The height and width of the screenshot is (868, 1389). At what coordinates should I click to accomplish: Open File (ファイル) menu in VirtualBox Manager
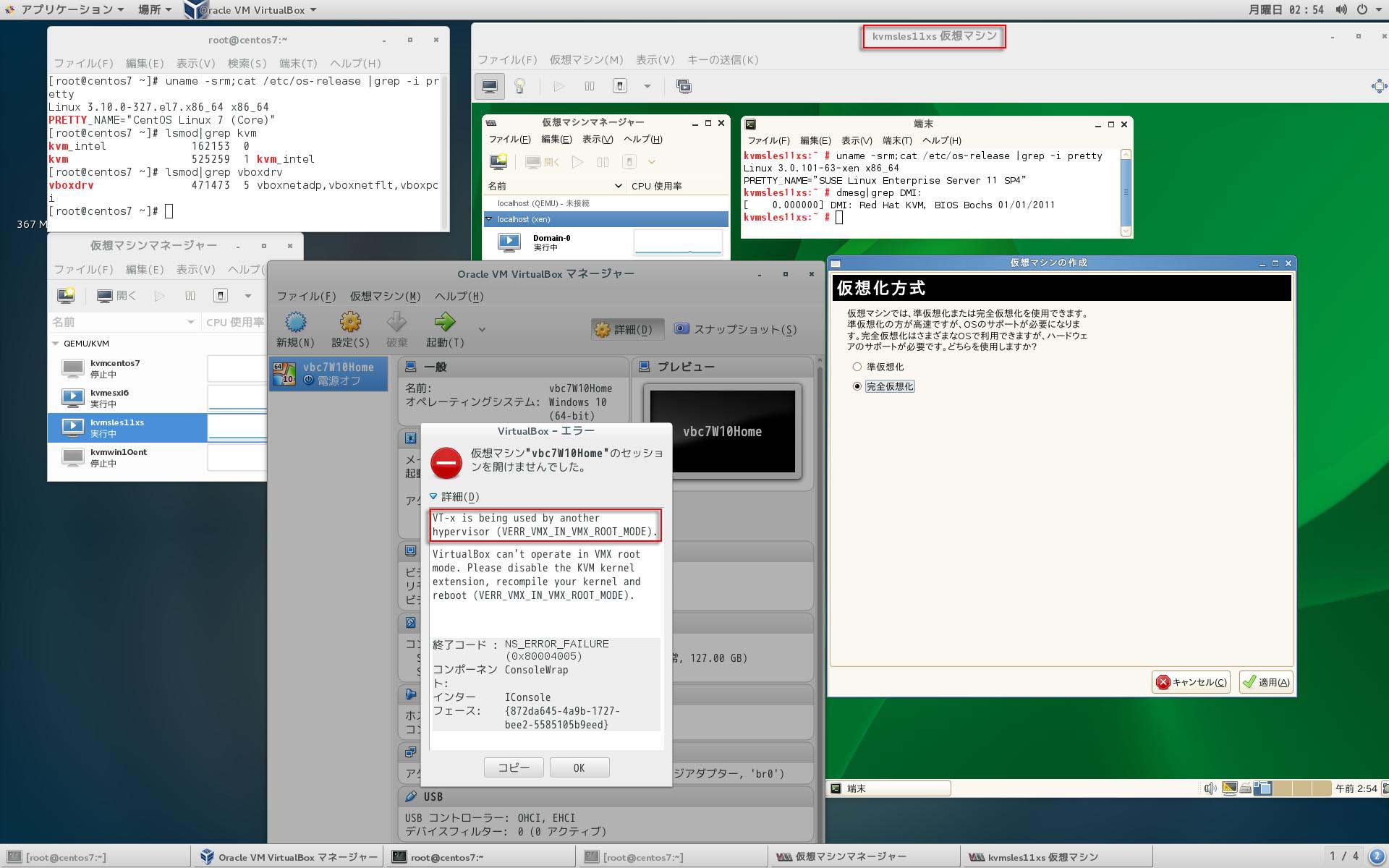306,297
